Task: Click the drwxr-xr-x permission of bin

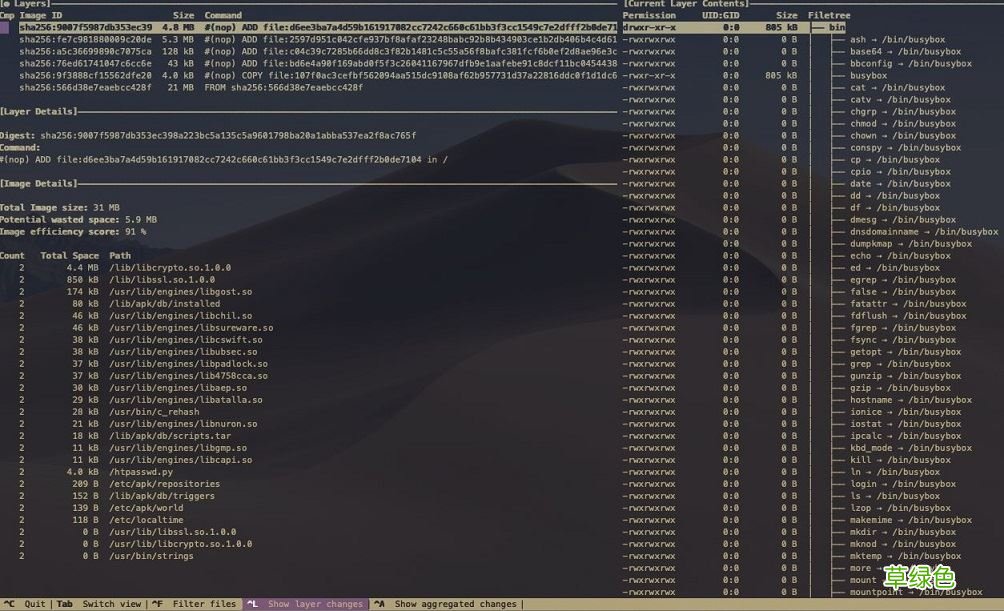Action: click(649, 28)
